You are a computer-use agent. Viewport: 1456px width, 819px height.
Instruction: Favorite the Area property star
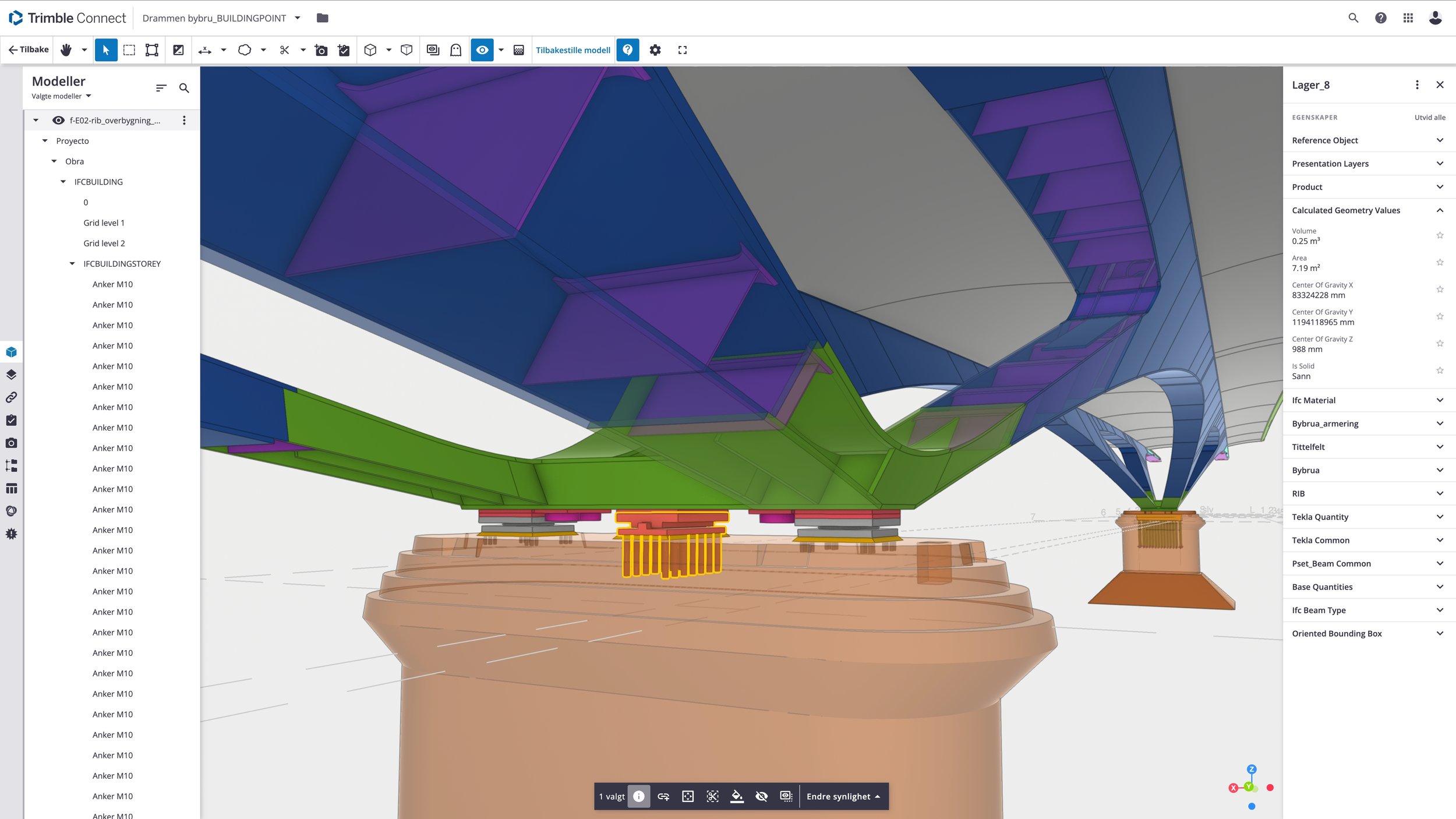click(x=1440, y=262)
